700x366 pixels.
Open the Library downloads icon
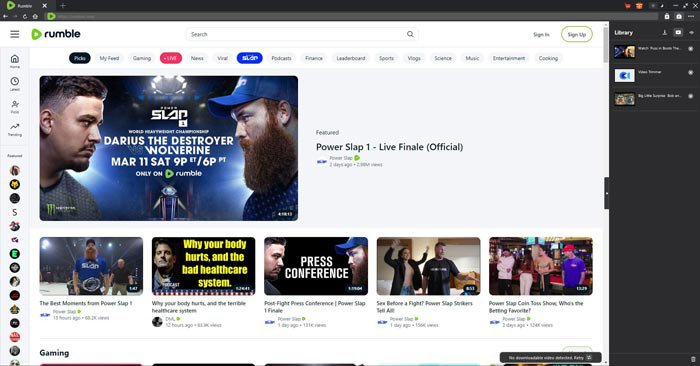tap(665, 33)
